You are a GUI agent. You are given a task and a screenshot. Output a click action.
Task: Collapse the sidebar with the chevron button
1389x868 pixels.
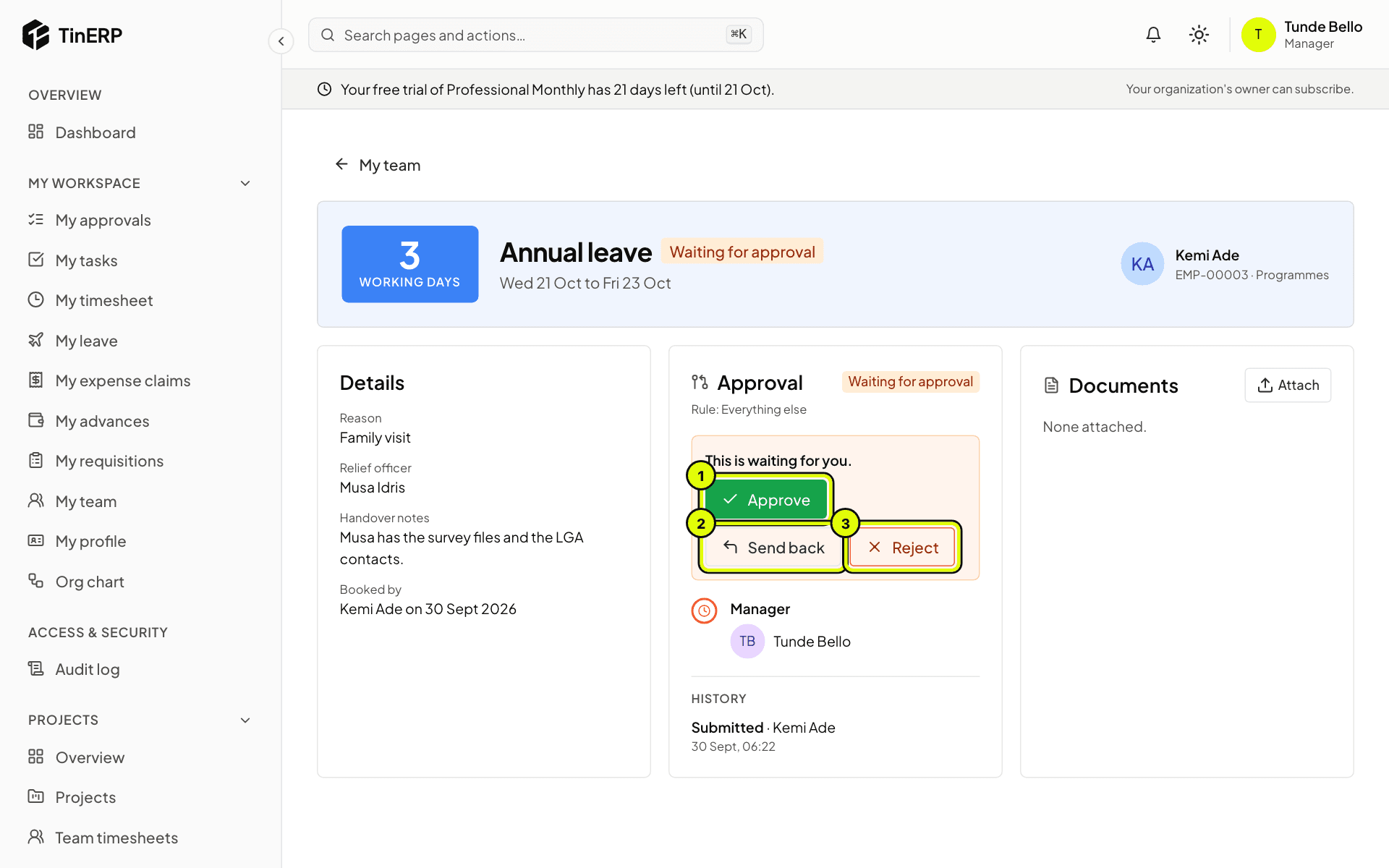point(281,41)
